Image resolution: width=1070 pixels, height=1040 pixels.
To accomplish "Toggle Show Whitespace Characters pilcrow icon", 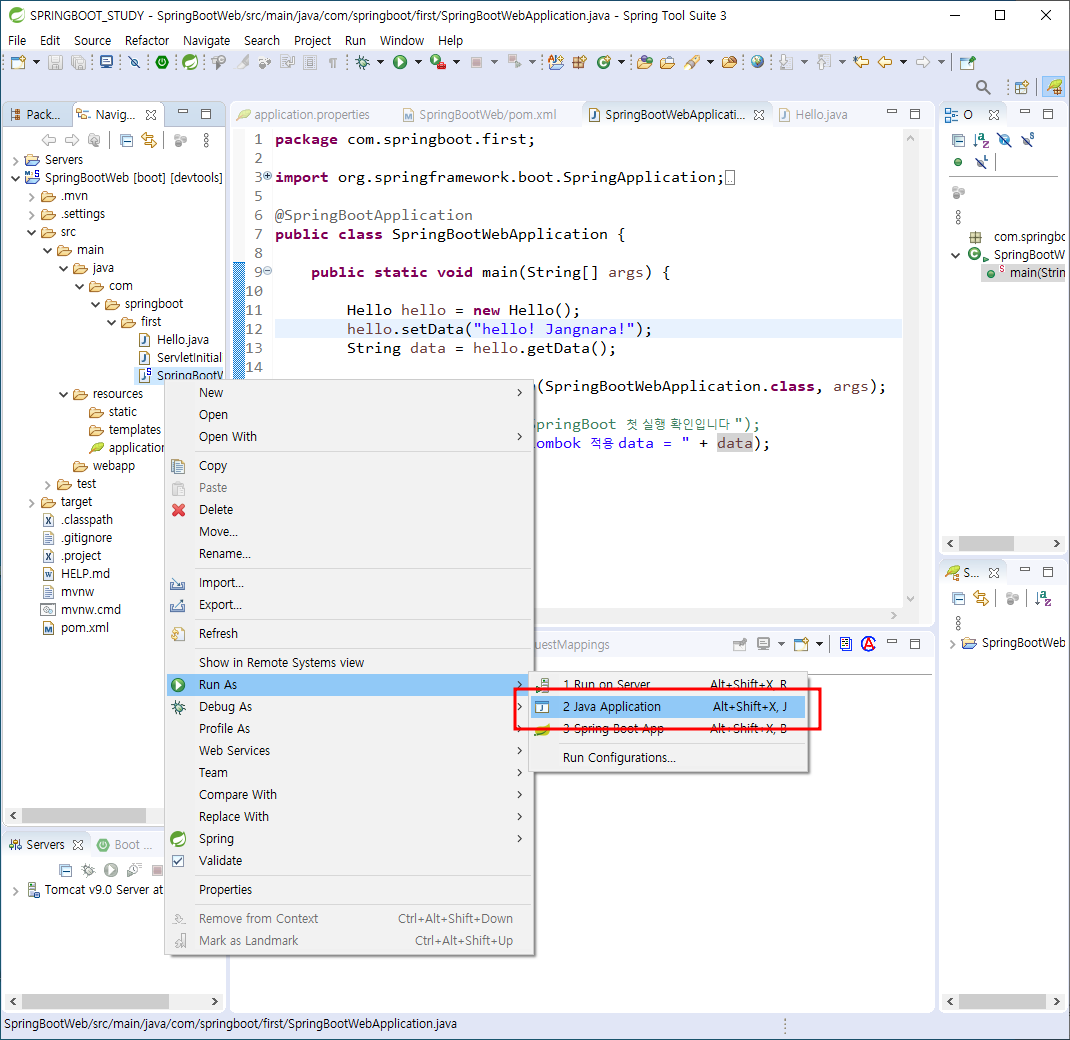I will [333, 63].
